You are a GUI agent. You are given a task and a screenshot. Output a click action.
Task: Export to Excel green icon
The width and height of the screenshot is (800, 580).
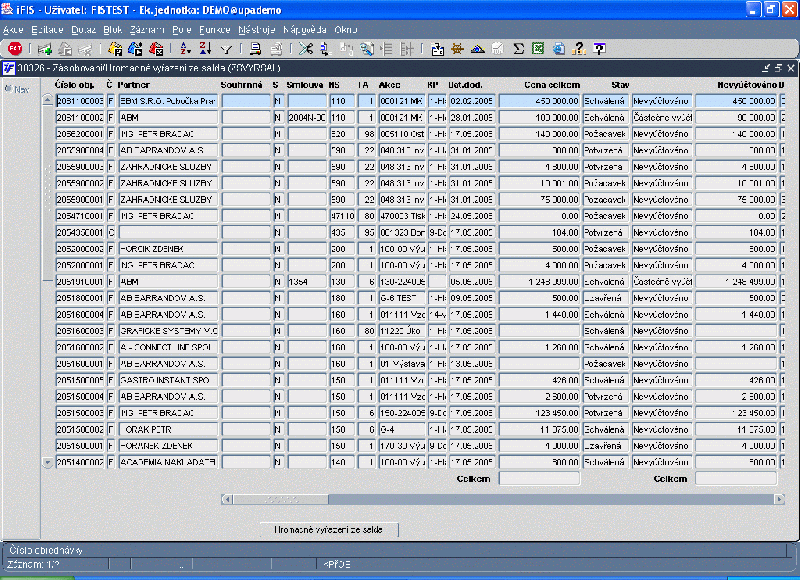(538, 48)
